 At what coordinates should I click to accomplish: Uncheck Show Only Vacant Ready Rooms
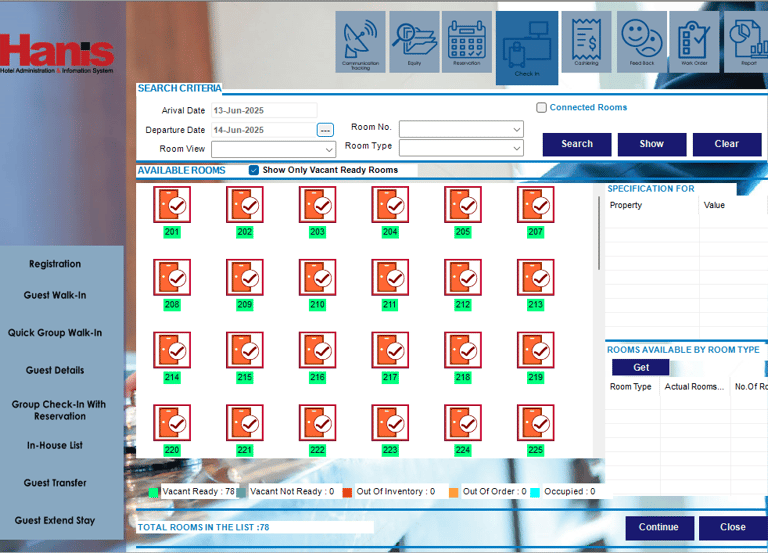[x=254, y=170]
